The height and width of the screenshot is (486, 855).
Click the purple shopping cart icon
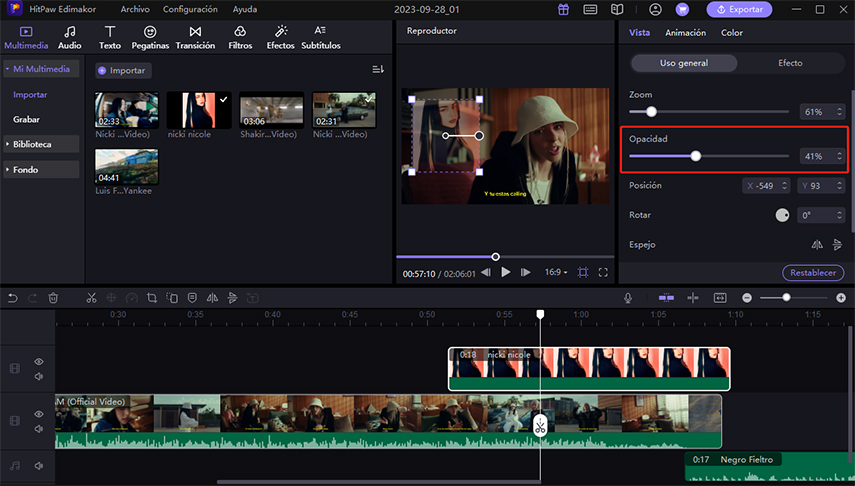(682, 9)
